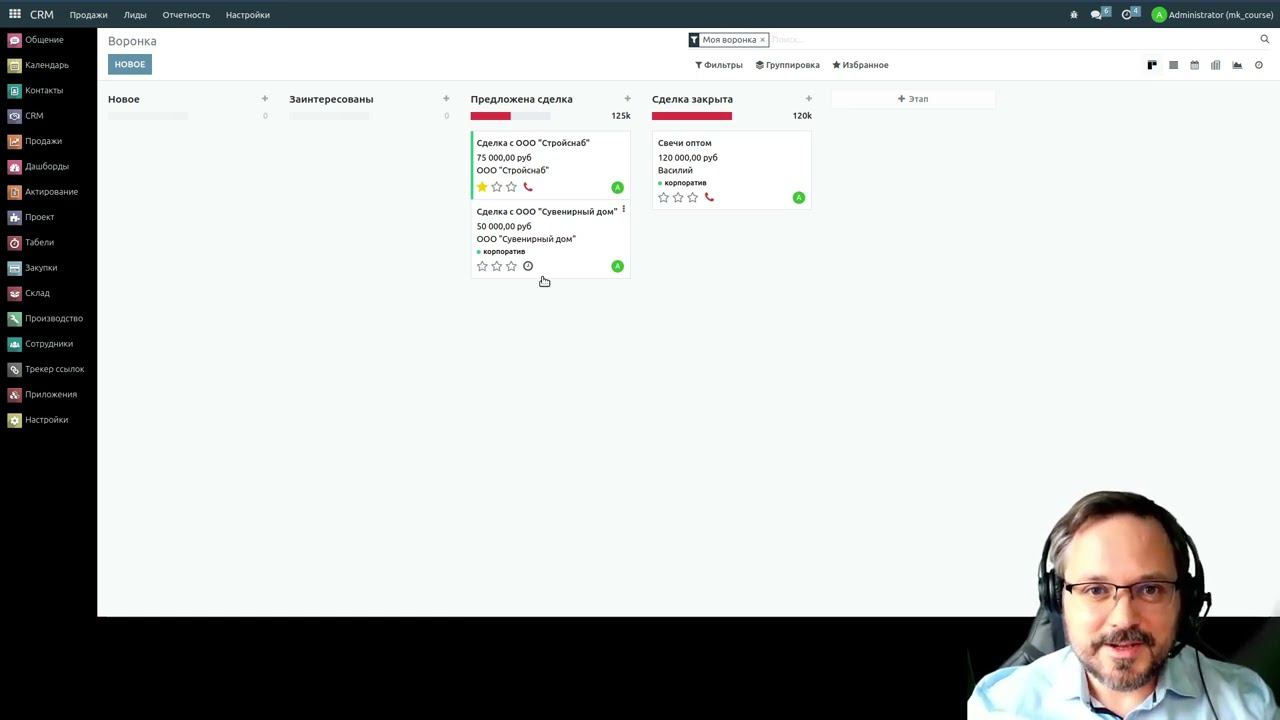Image resolution: width=1280 pixels, height=720 pixels.
Task: Set third priority star on Стройснаб deal
Action: pyautogui.click(x=511, y=187)
